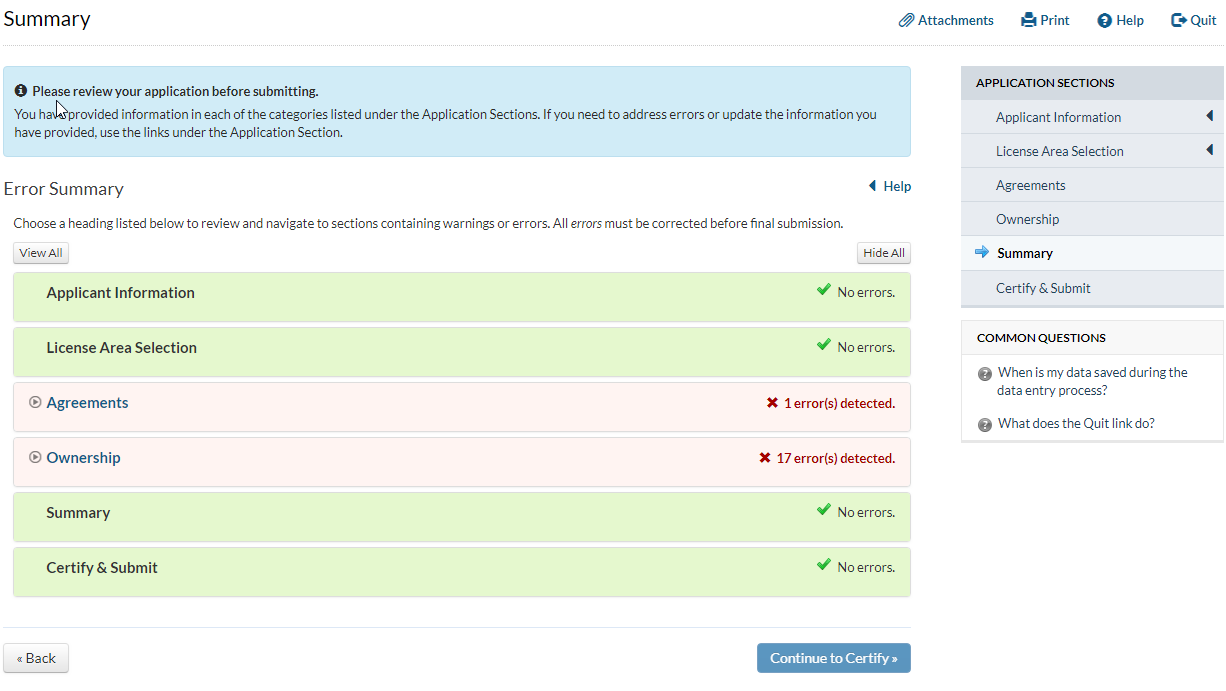
Task: Expand the Agreements error section
Action: (x=35, y=403)
